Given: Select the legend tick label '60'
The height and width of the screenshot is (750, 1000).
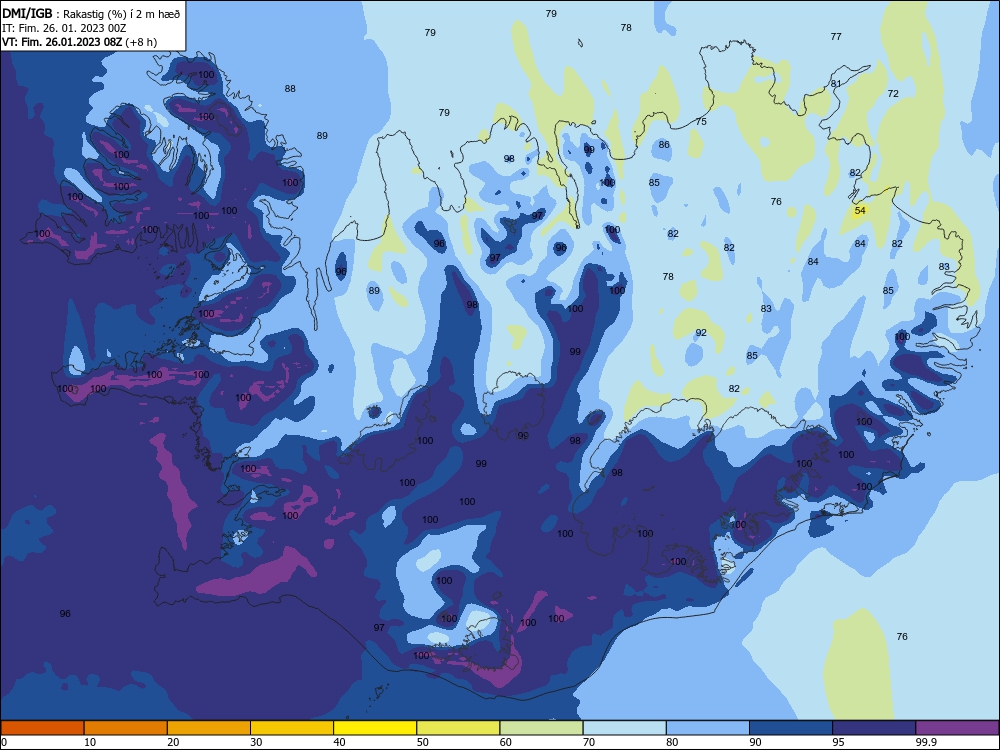Looking at the screenshot, I should [x=506, y=742].
